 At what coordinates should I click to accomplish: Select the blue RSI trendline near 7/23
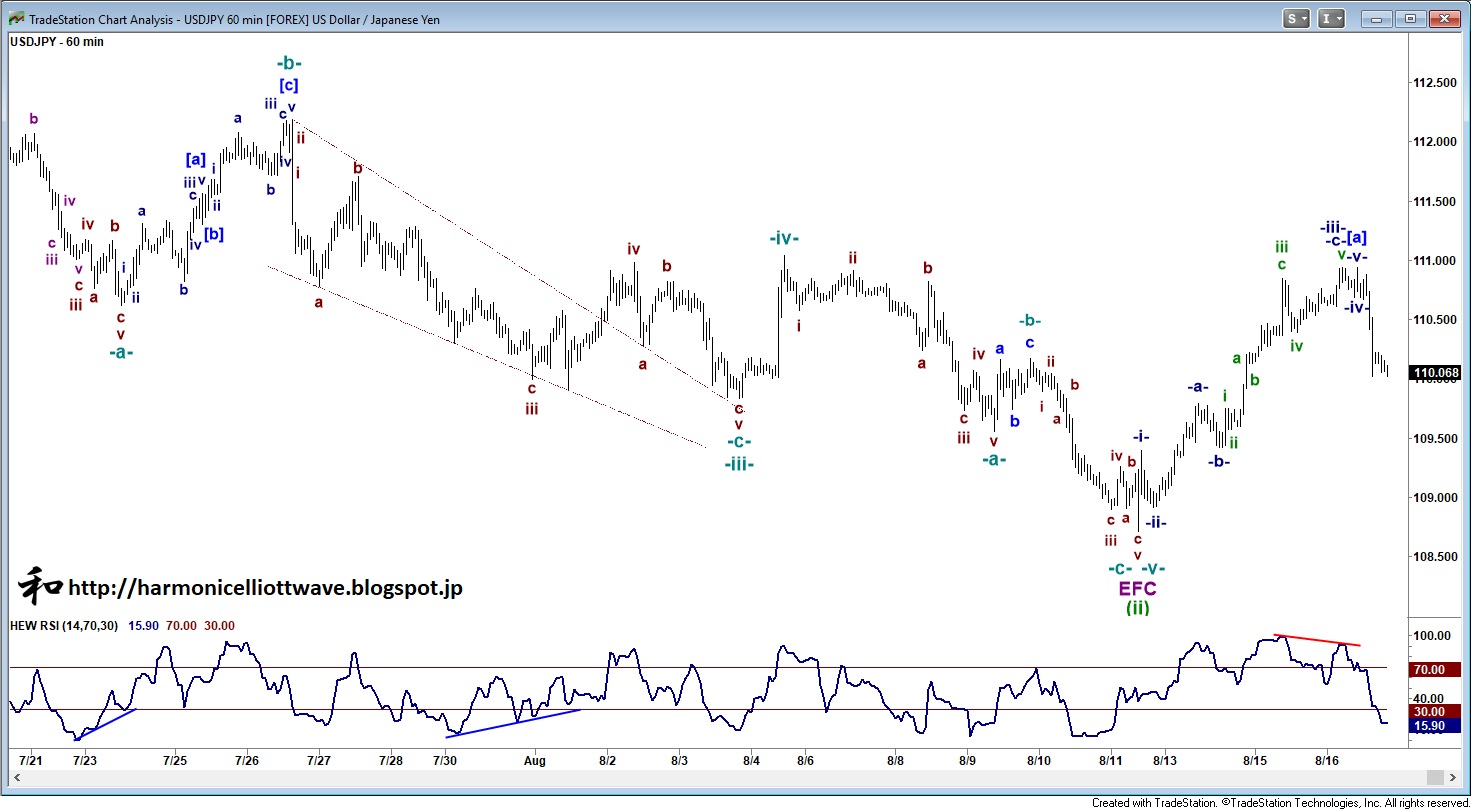click(105, 725)
